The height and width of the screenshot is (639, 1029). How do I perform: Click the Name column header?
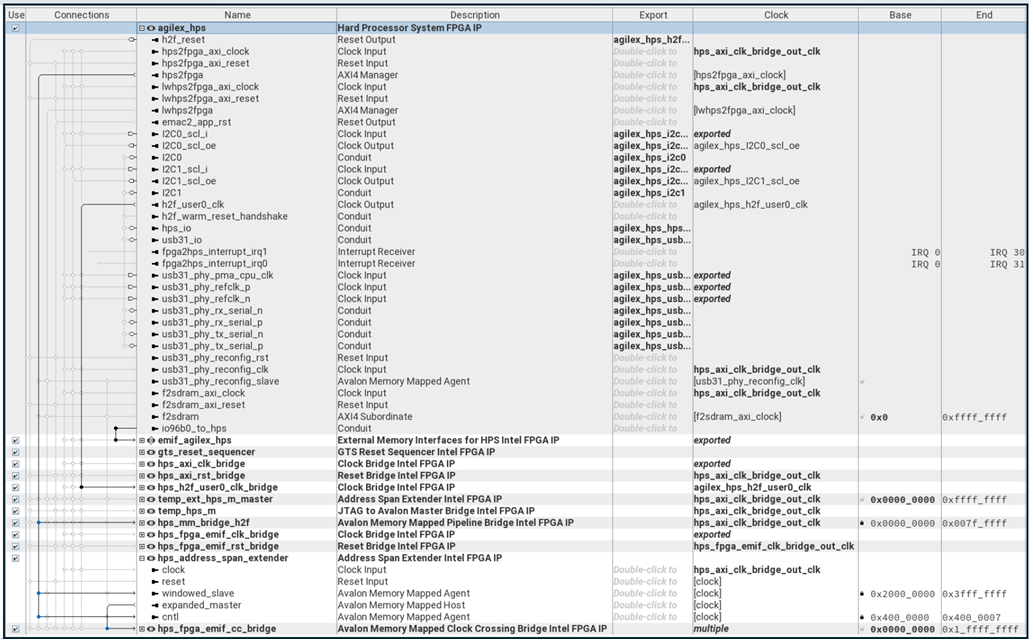pyautogui.click(x=237, y=15)
